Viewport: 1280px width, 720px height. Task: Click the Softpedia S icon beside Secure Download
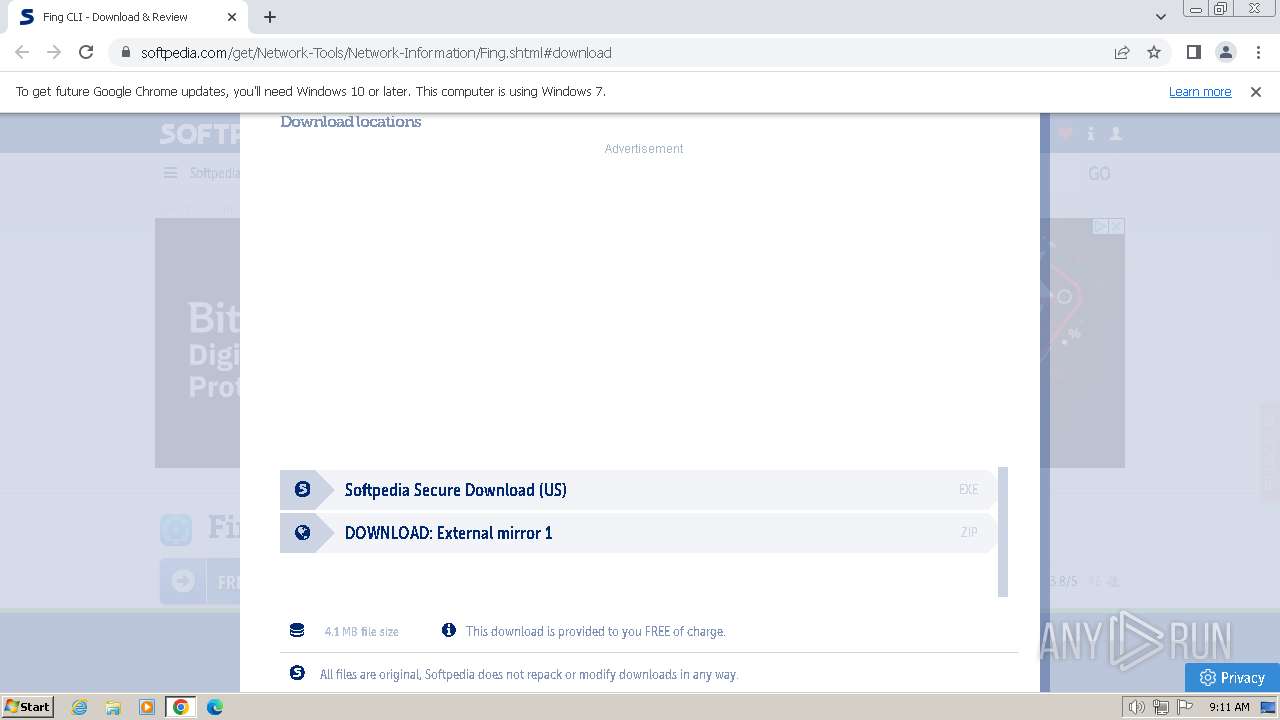tap(302, 489)
